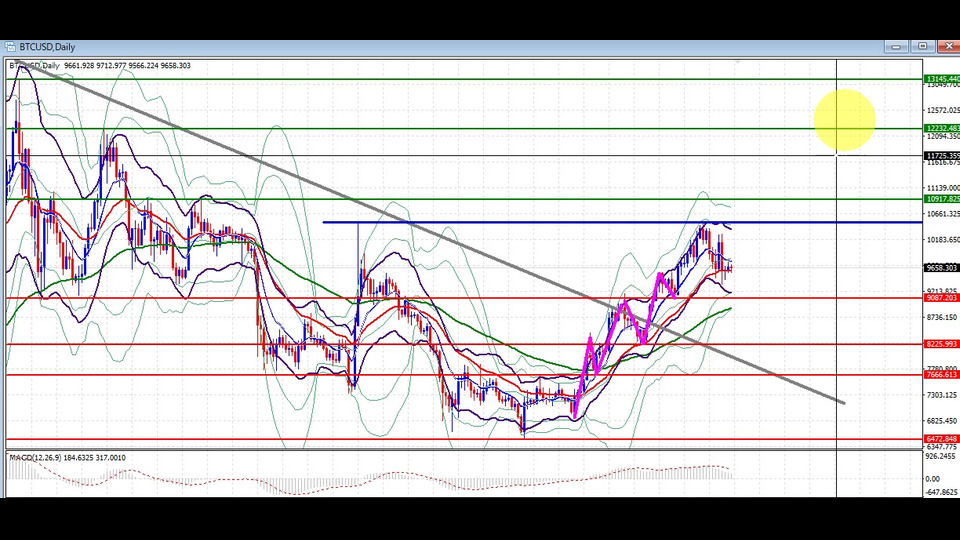Click the 8736.150 axis price value

(943, 317)
